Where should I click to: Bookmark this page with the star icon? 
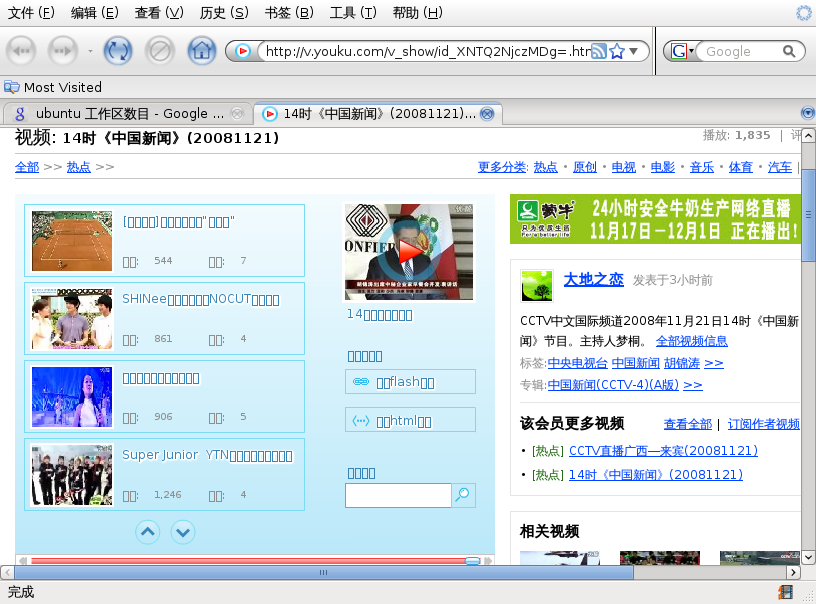point(617,51)
